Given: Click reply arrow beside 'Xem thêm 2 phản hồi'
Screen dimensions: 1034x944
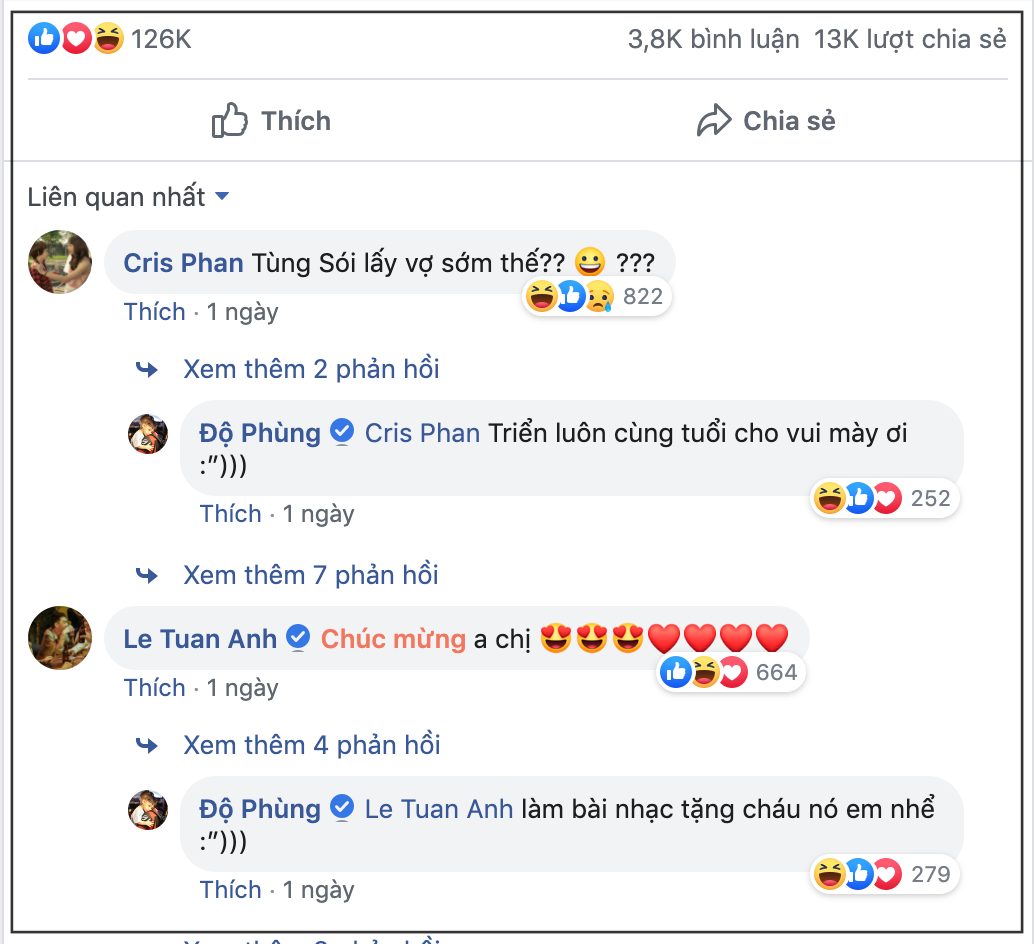Looking at the screenshot, I should coord(147,370).
